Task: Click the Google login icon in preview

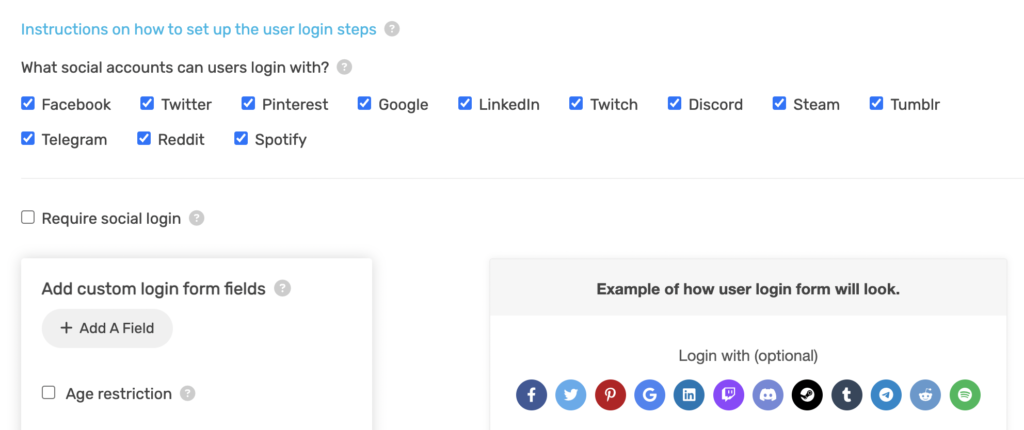Action: [650, 395]
